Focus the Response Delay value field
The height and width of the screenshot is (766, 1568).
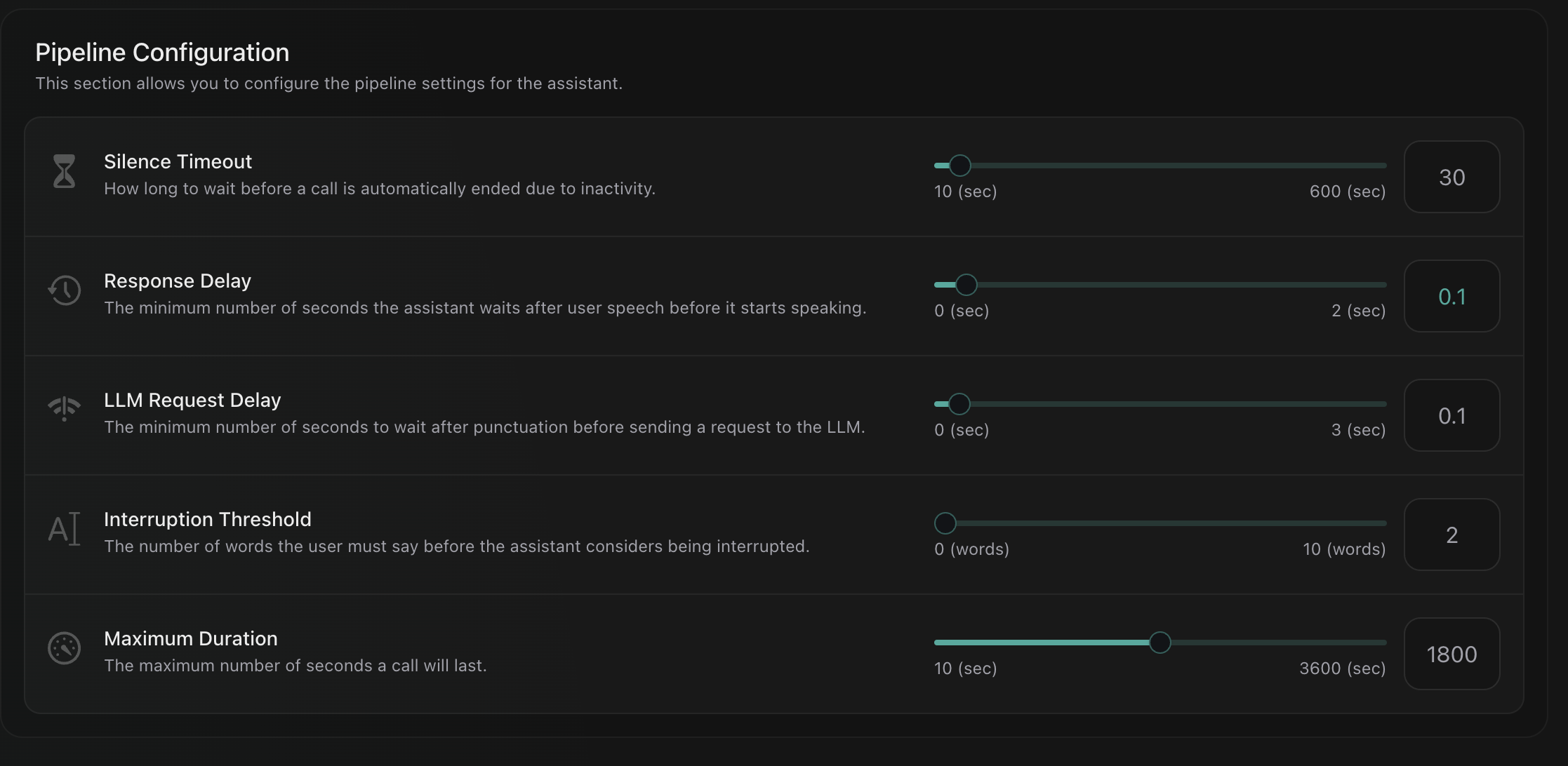[1451, 296]
